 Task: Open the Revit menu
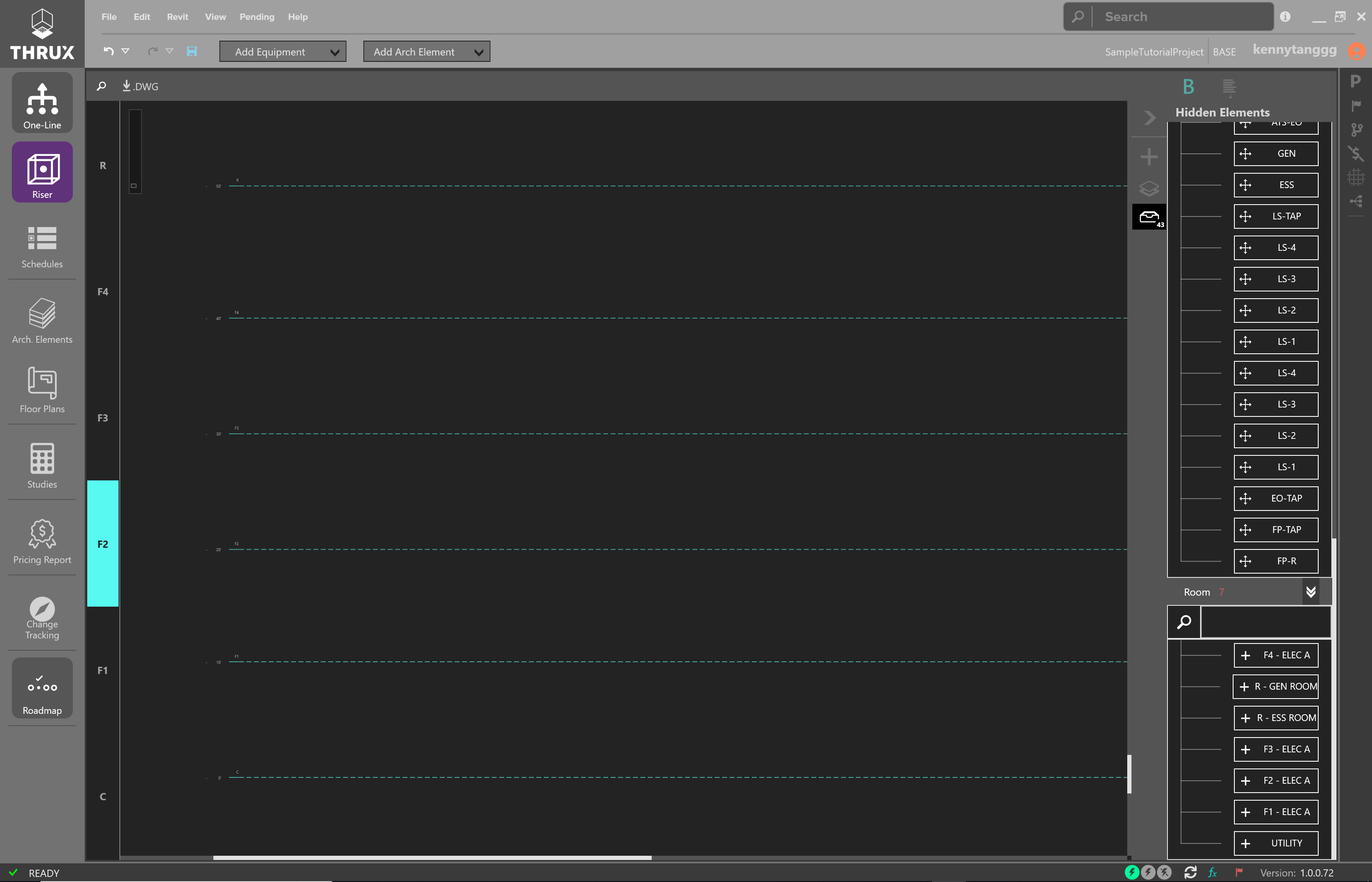pos(177,17)
